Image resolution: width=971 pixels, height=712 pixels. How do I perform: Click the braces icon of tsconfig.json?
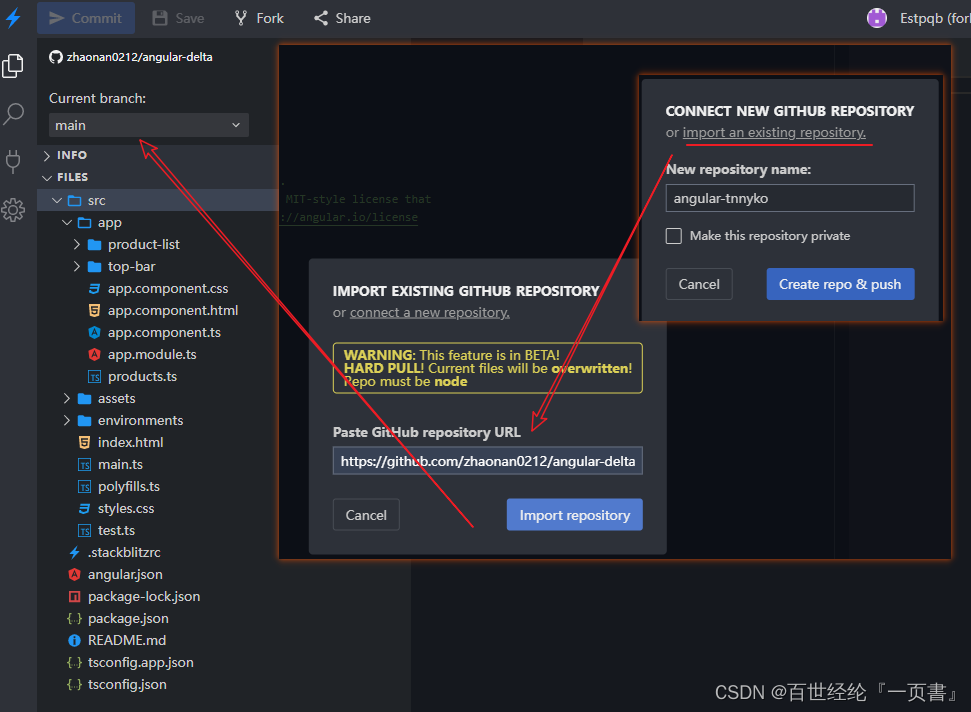pyautogui.click(x=74, y=685)
